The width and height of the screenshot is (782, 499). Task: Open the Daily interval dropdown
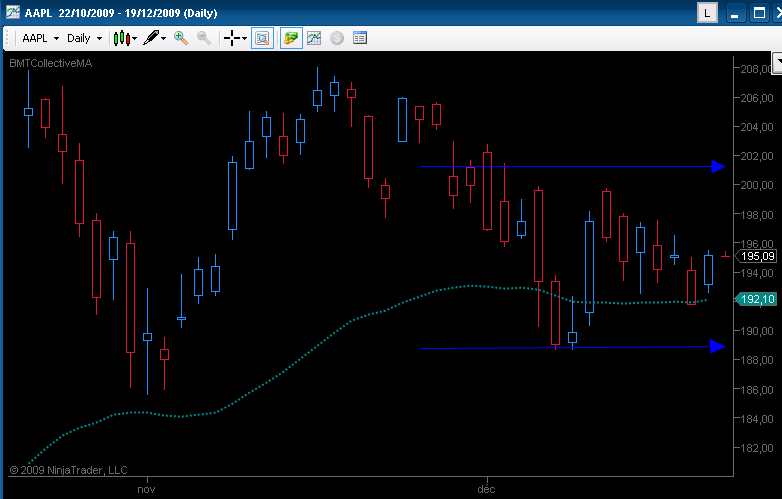click(84, 38)
